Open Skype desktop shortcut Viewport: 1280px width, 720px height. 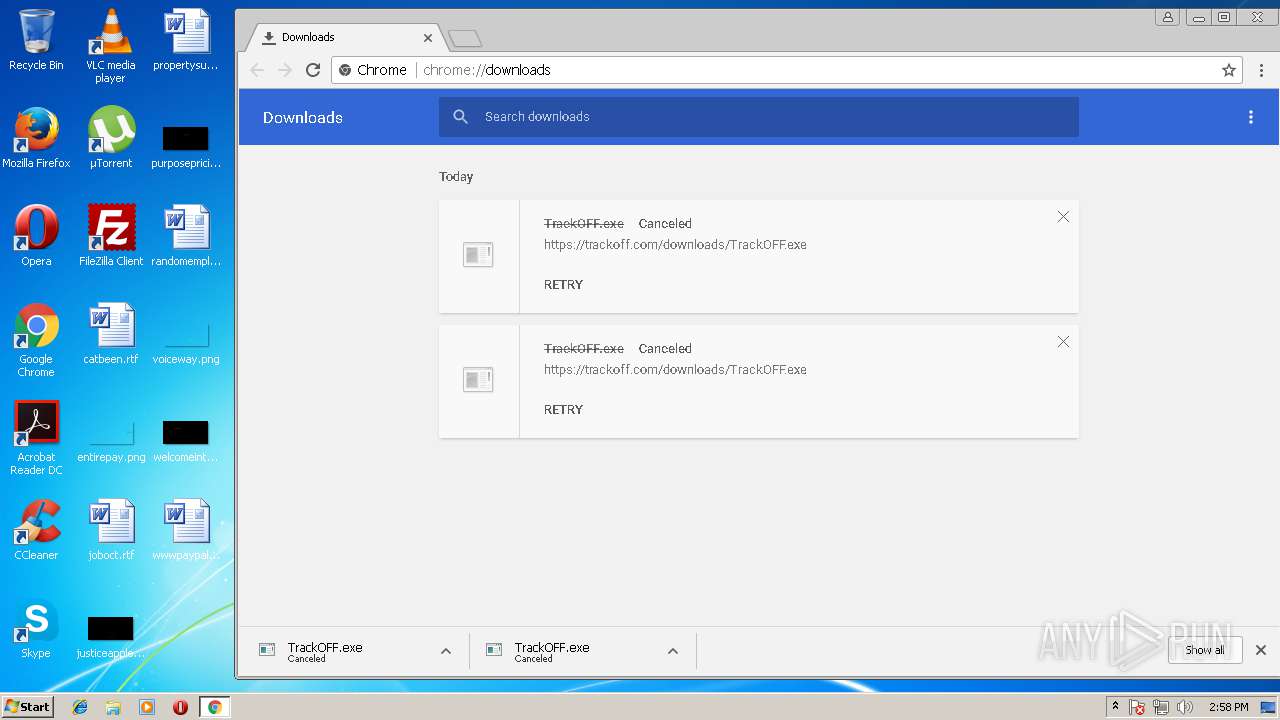pos(36,628)
